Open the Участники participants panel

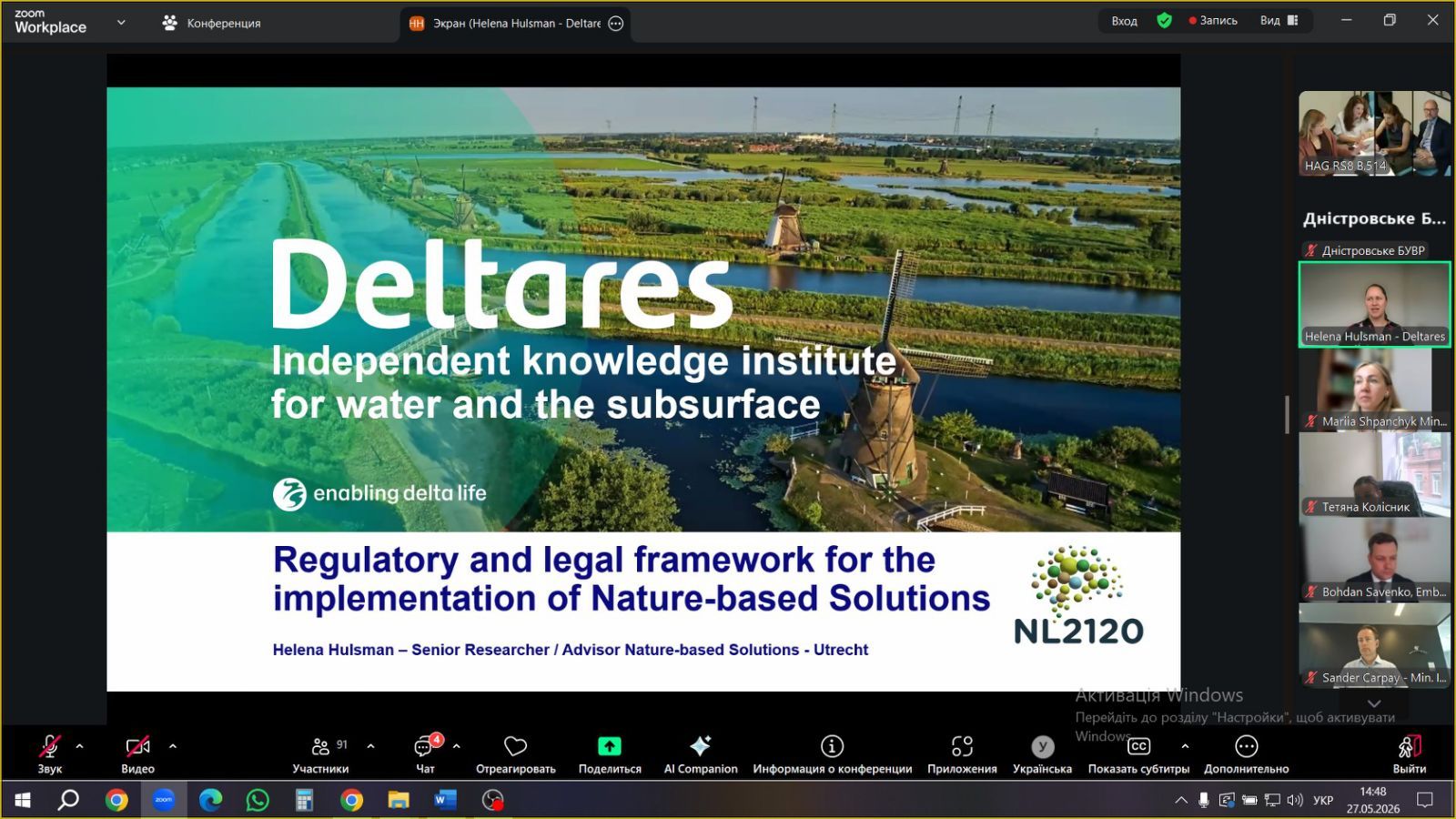pyautogui.click(x=320, y=753)
